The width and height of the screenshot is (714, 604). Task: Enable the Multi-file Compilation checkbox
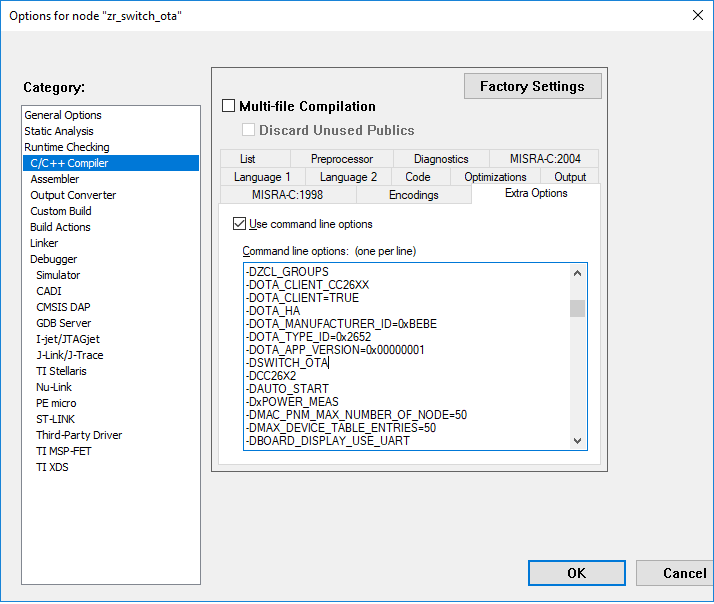click(229, 106)
